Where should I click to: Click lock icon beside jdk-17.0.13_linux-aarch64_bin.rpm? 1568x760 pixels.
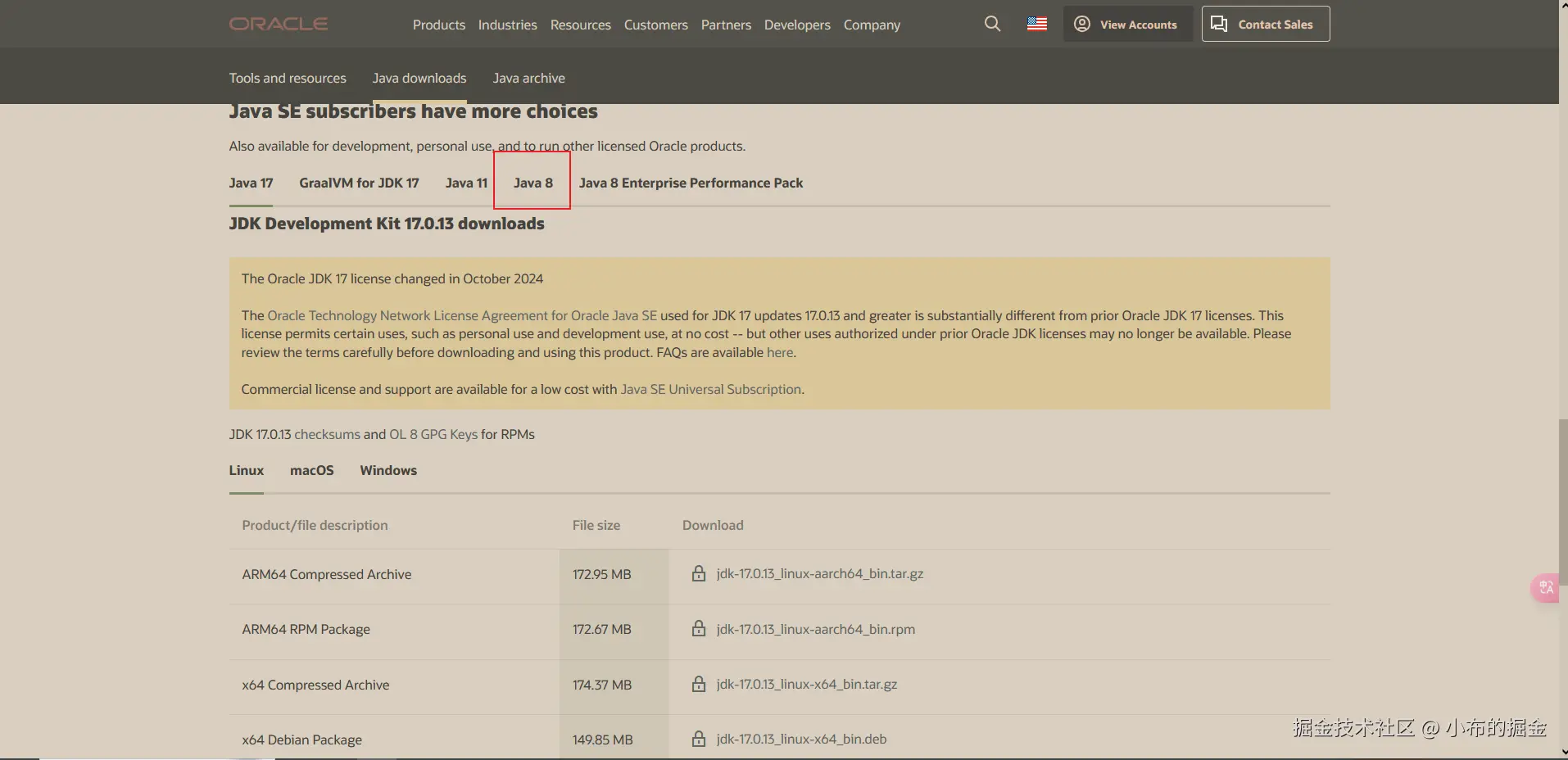click(x=699, y=628)
